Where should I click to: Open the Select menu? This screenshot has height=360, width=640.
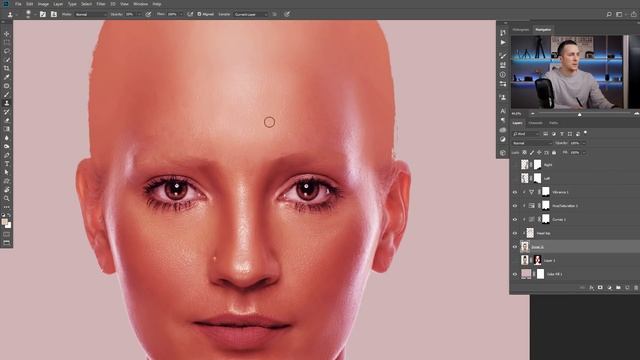[86, 4]
